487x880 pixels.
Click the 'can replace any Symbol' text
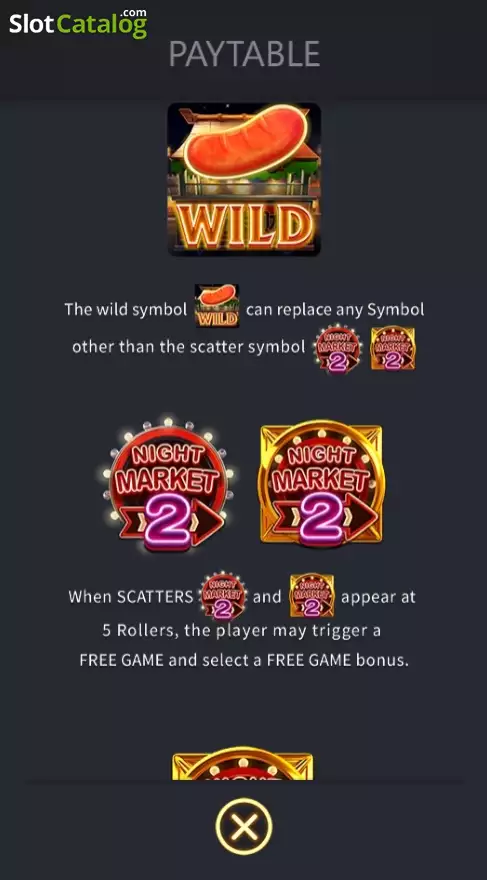click(x=335, y=309)
